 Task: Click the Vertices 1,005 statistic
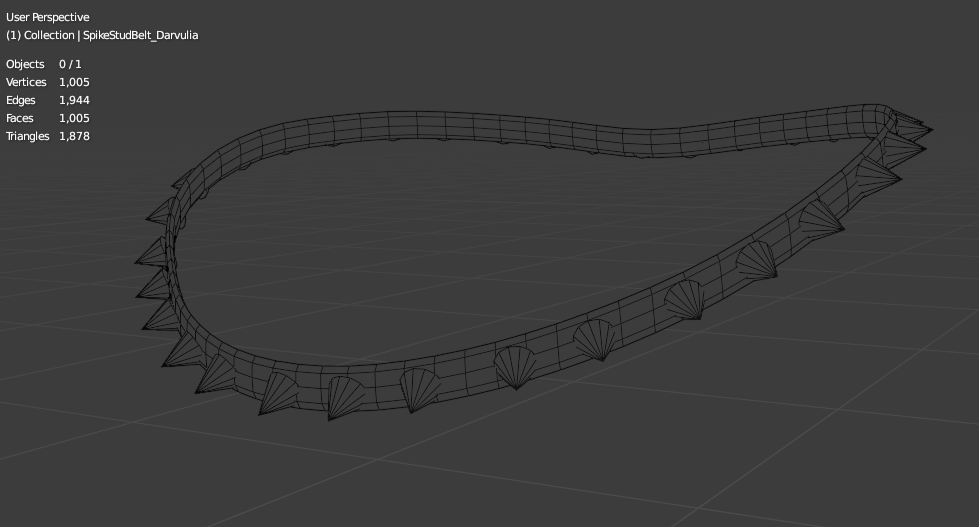tap(47, 82)
